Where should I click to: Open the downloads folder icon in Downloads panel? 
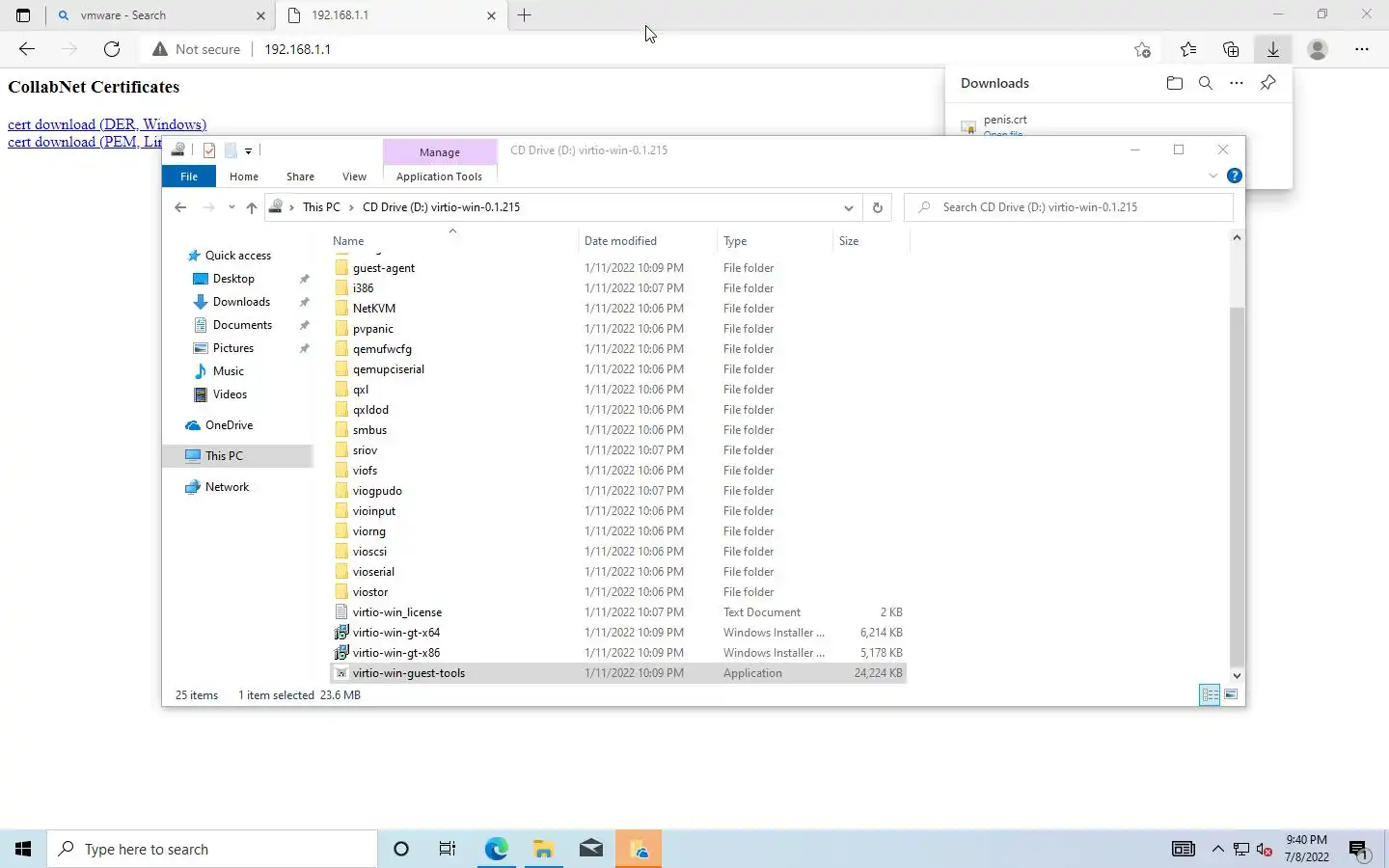[1174, 83]
